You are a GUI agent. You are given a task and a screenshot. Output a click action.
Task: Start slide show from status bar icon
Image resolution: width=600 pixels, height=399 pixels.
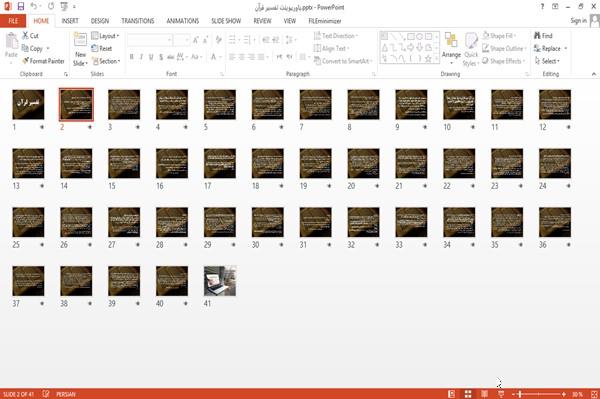tap(501, 394)
